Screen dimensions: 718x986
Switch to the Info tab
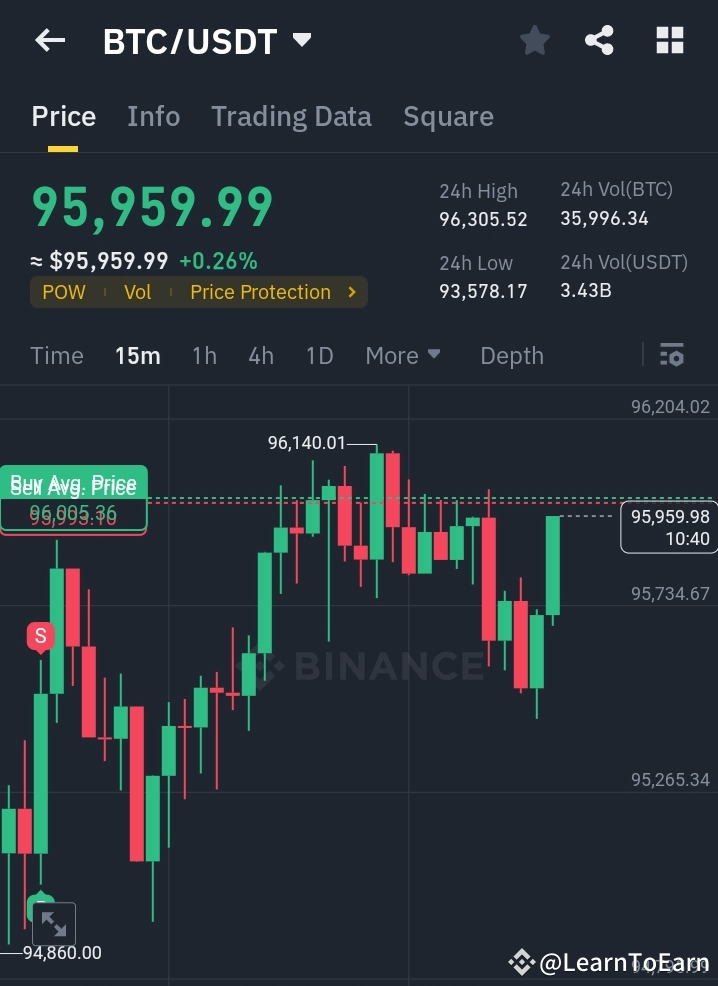tap(153, 116)
